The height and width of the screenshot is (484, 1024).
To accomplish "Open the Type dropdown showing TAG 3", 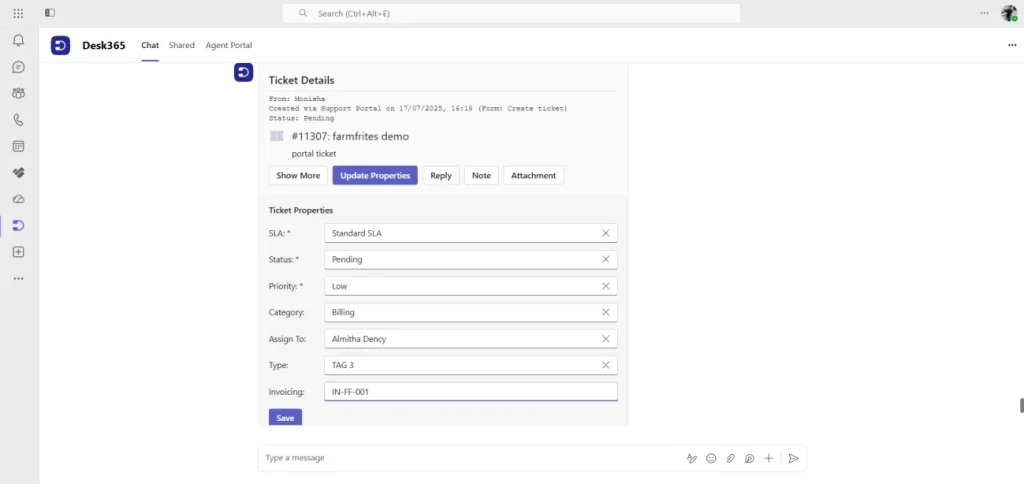I will pyautogui.click(x=471, y=365).
